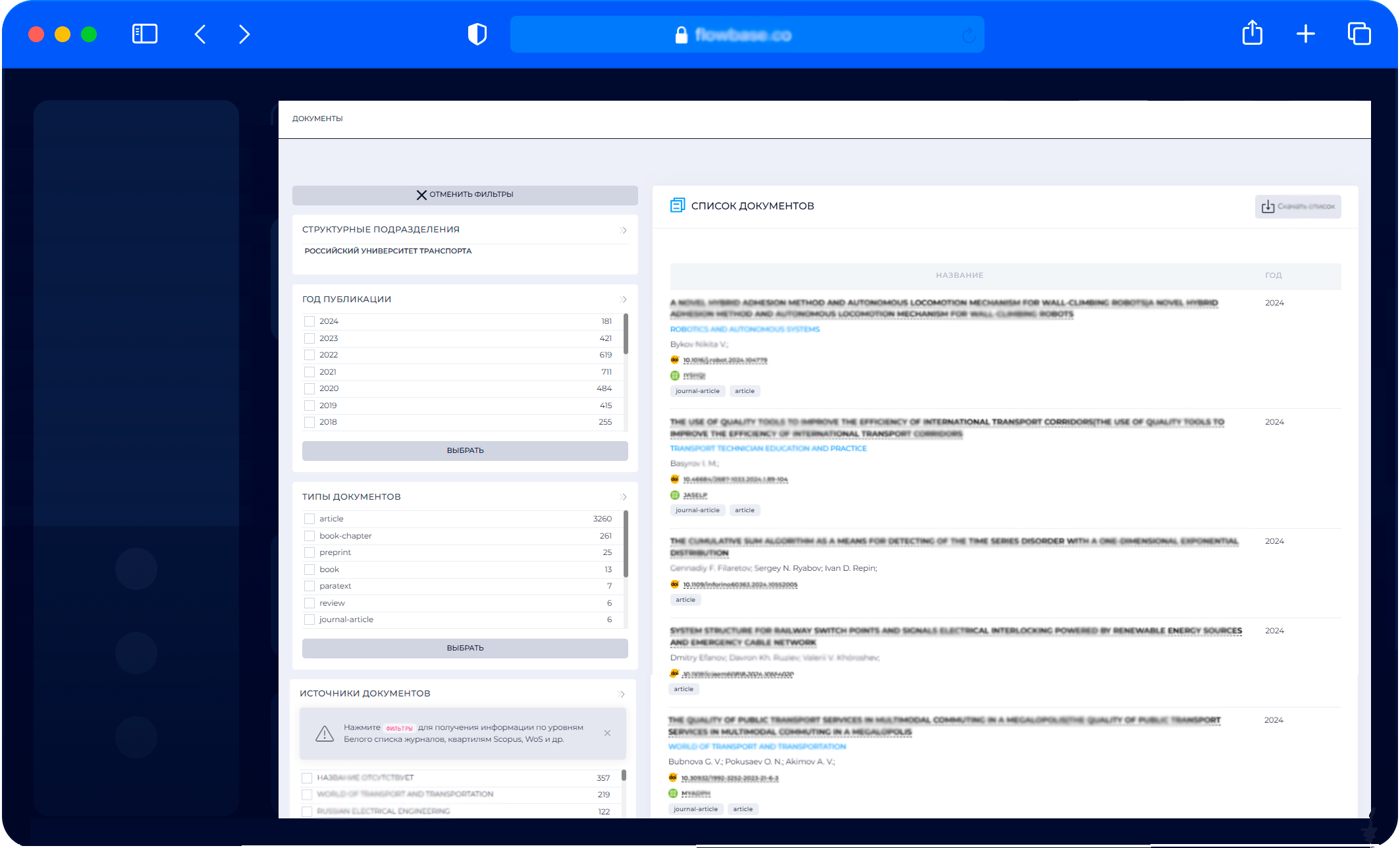Open the ДОКУМЕНТЫ tab

click(x=317, y=119)
